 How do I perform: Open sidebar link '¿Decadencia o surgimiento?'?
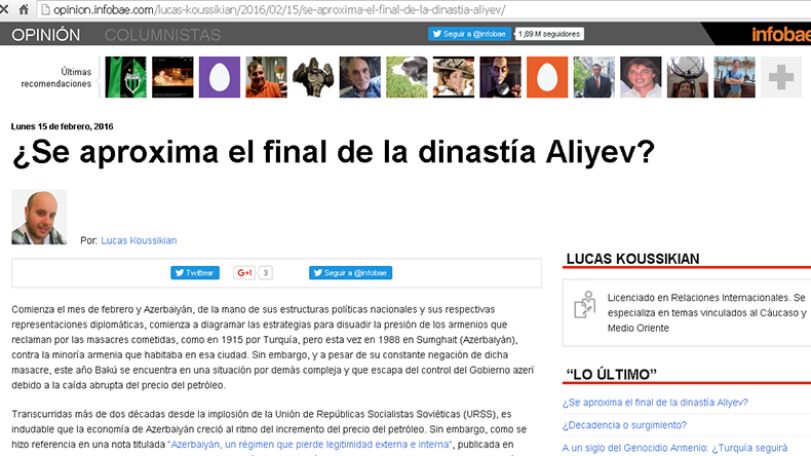coord(624,425)
